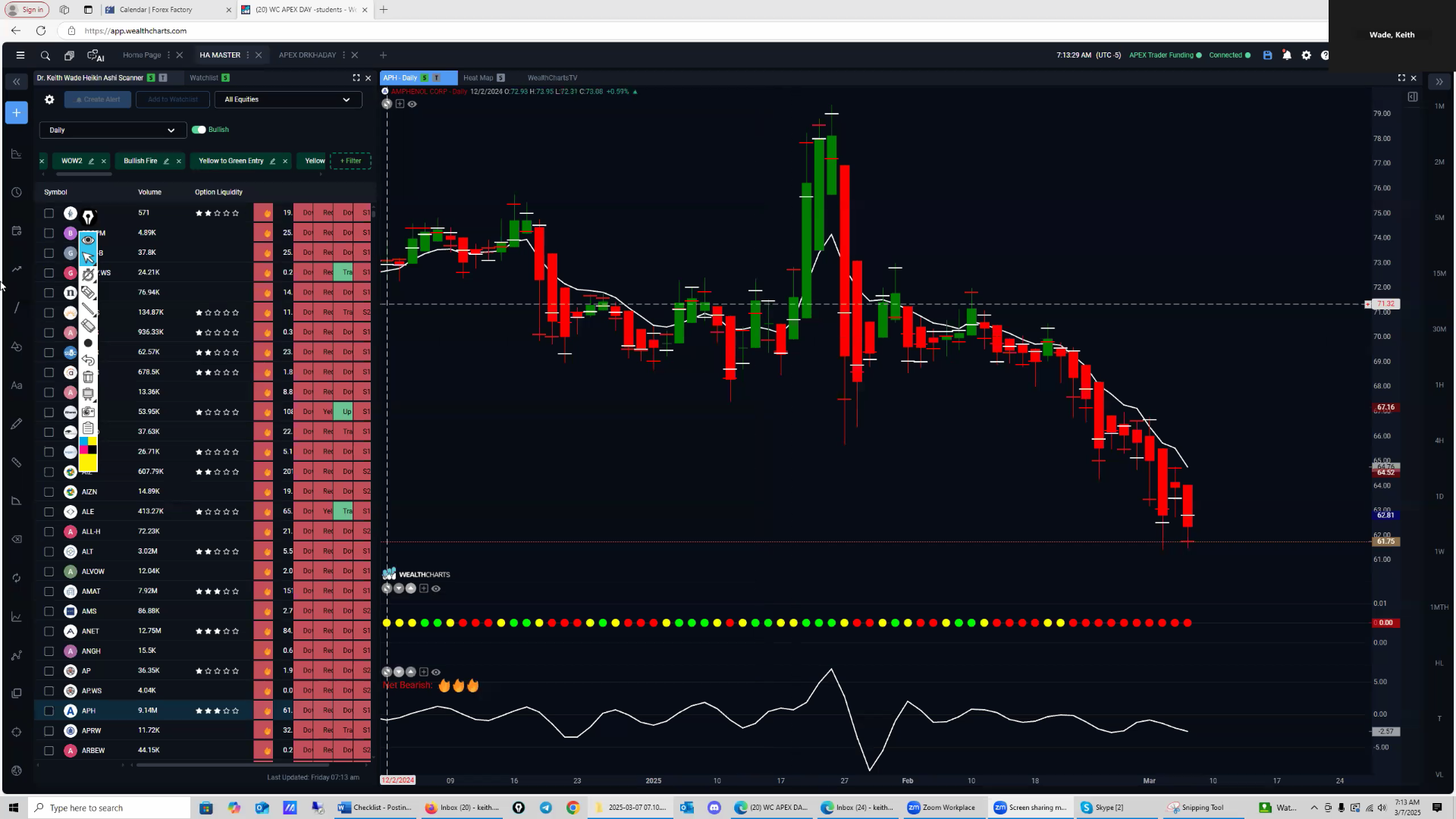
Task: Select the pen tool in floating annotation toolbar
Action: (88, 218)
